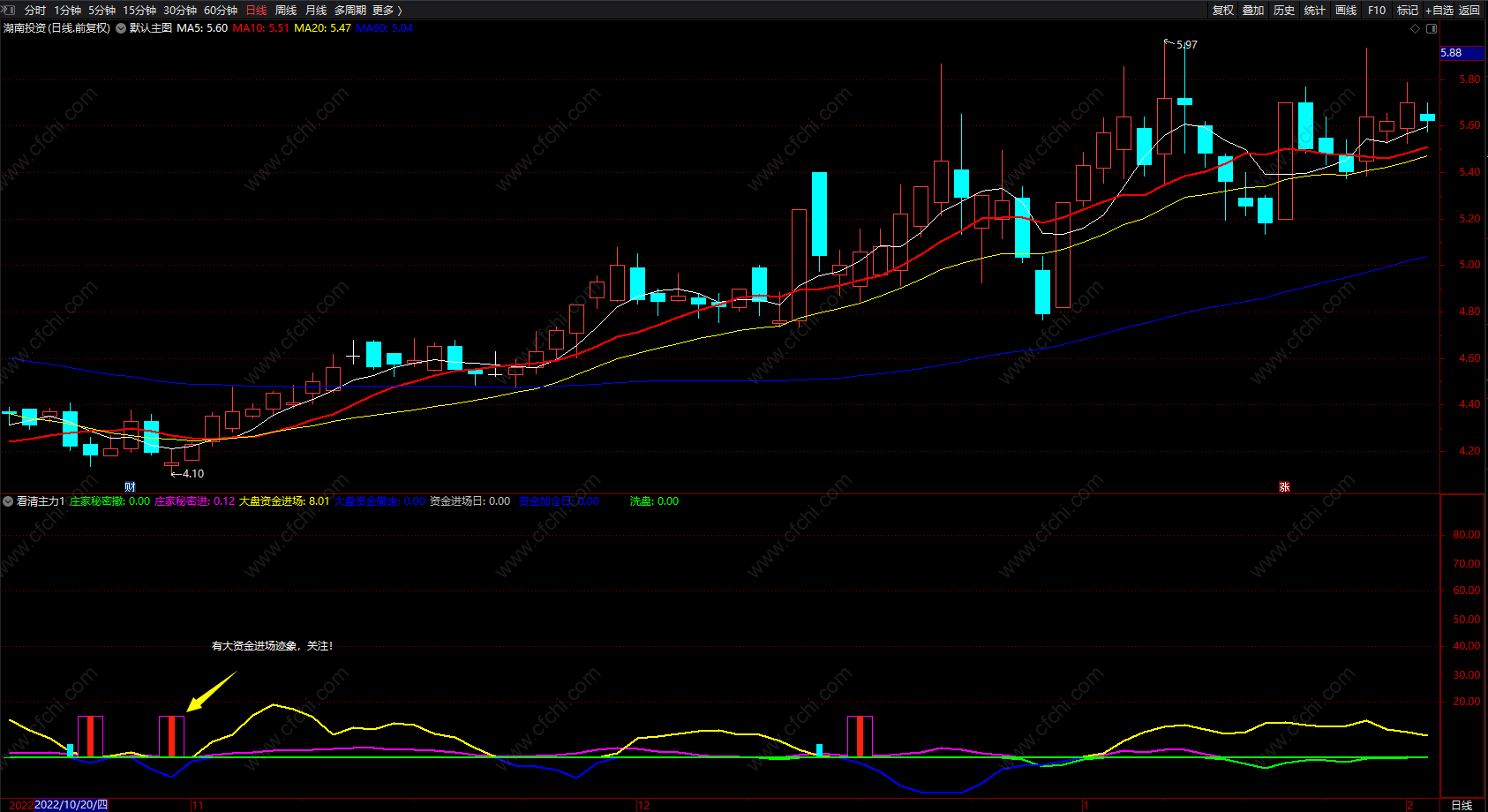Click the 2022/10/20 date marker on the timeline

coord(71,805)
